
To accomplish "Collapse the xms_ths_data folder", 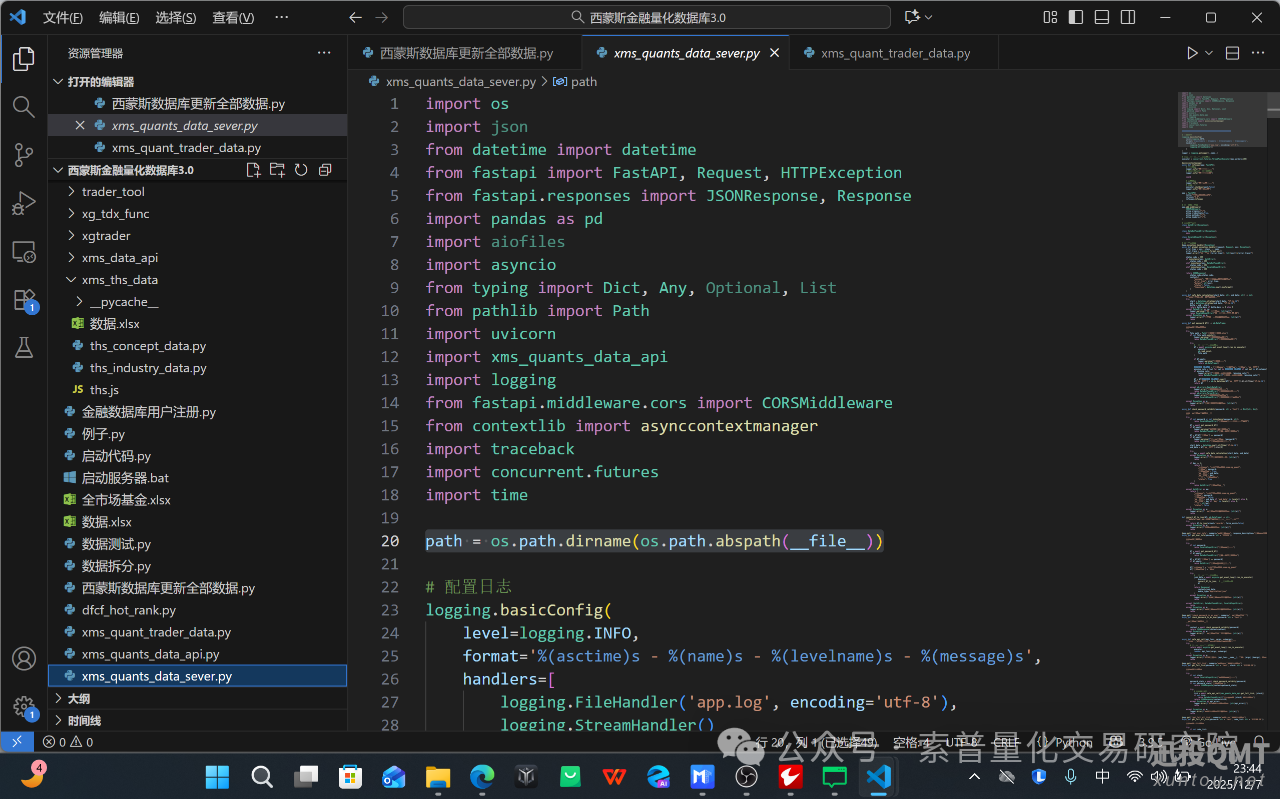I will tap(119, 280).
